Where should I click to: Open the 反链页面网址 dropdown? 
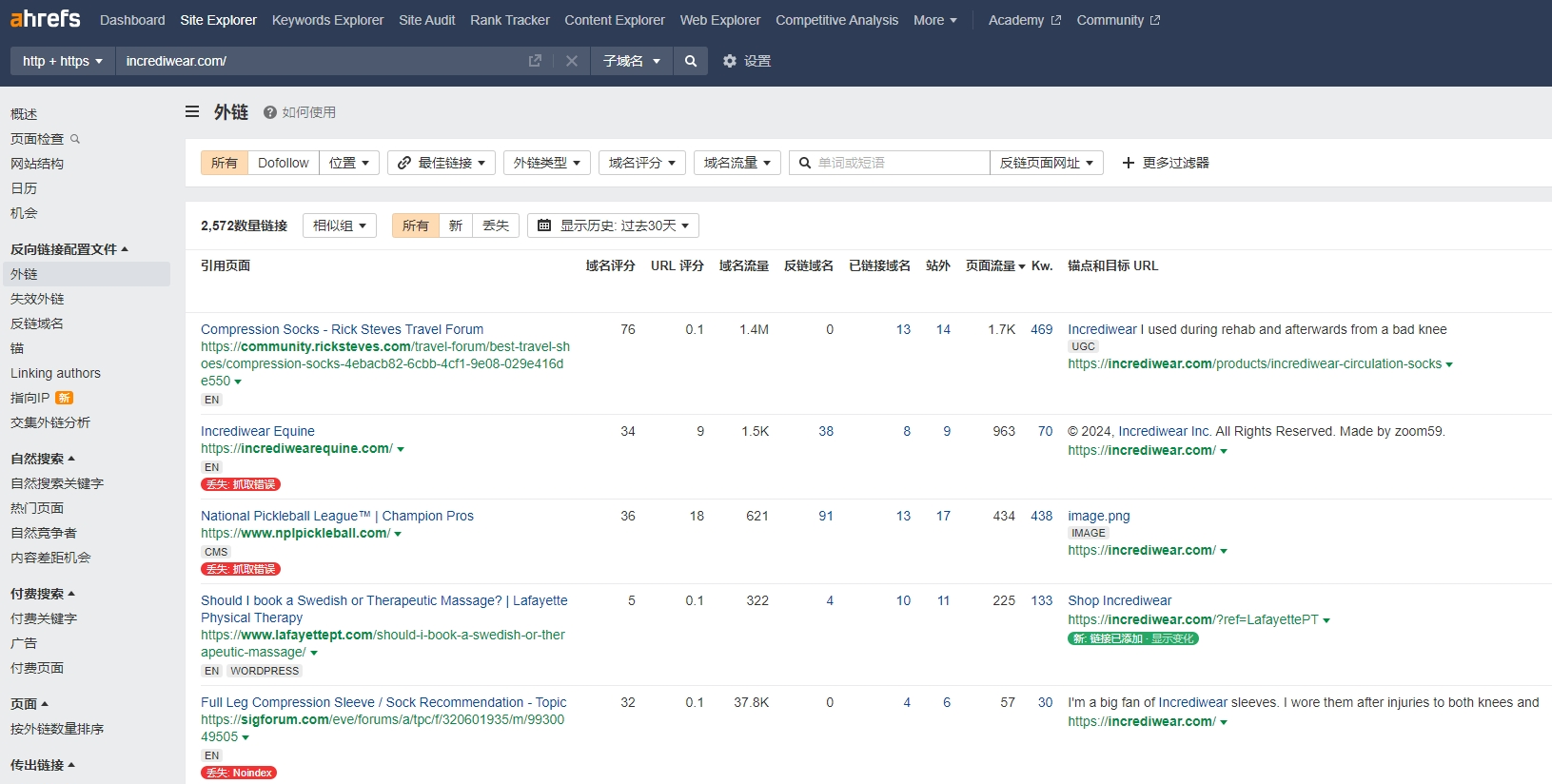tap(1047, 163)
